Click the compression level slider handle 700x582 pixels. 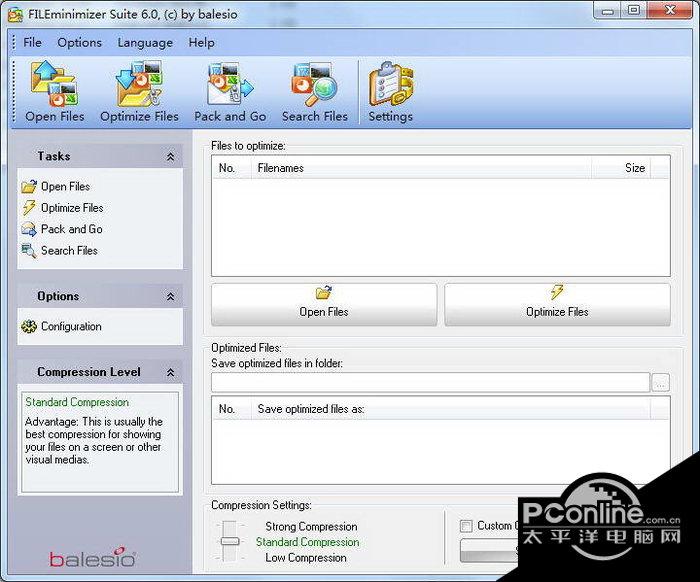point(230,541)
